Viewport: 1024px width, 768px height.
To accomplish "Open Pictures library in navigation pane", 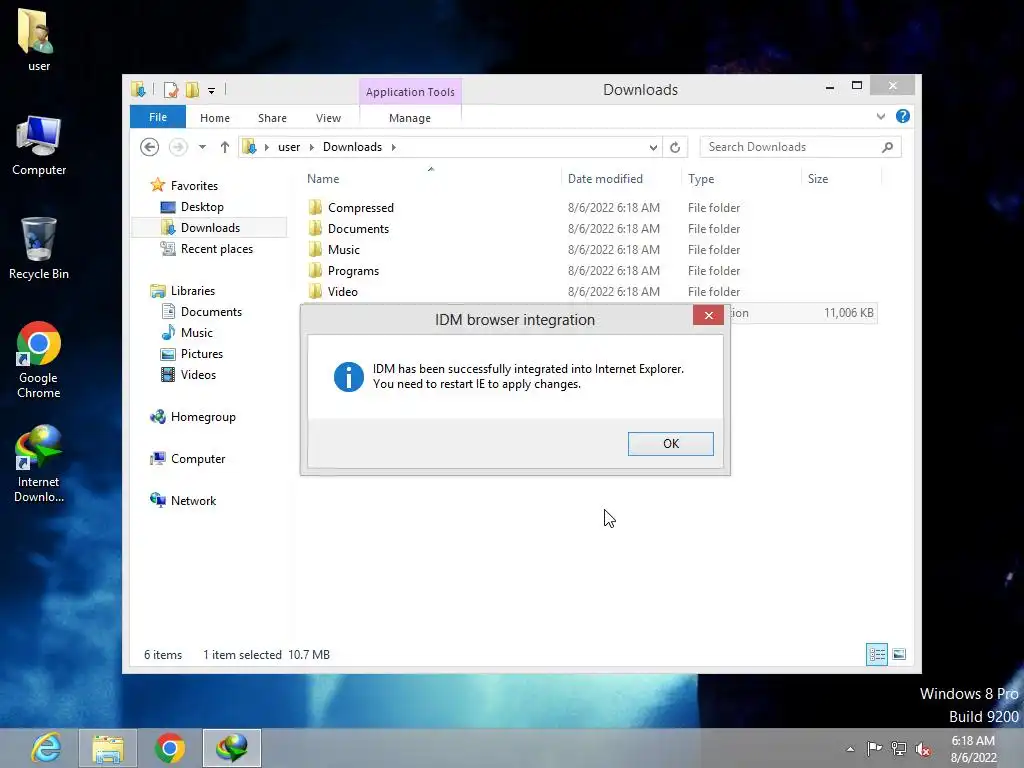I will (x=202, y=353).
